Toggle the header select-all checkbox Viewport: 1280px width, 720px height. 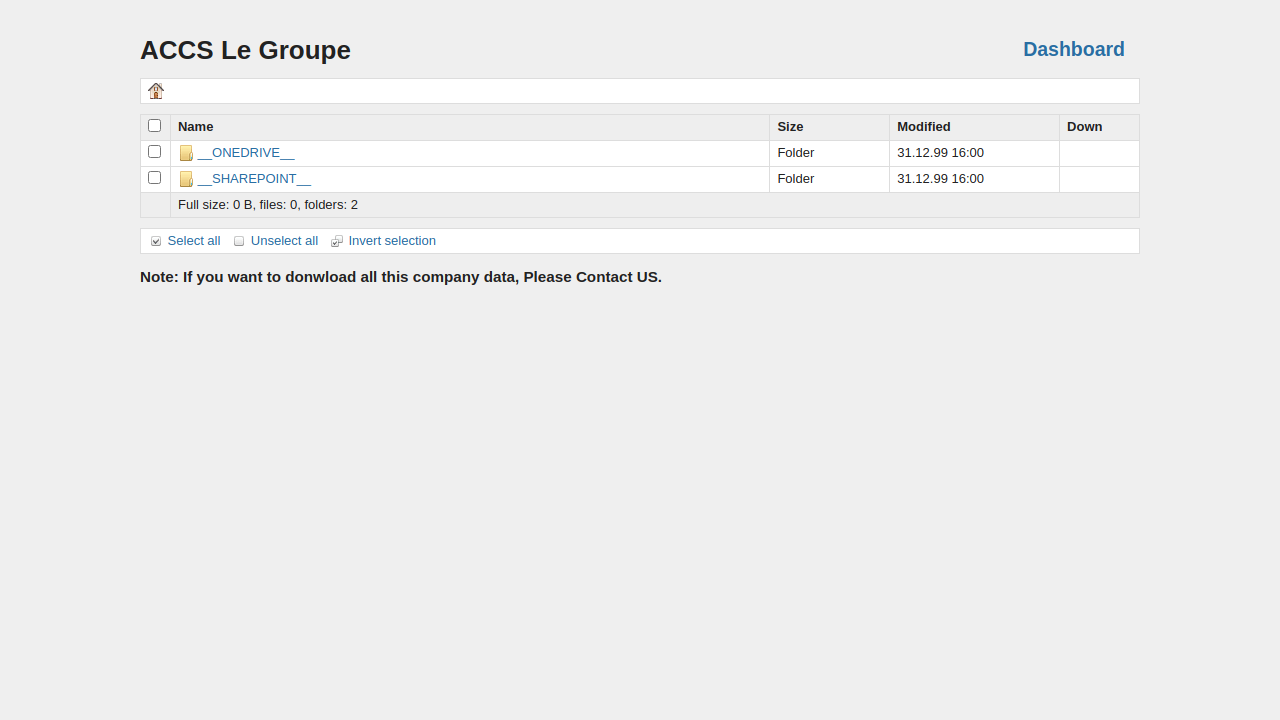154,126
